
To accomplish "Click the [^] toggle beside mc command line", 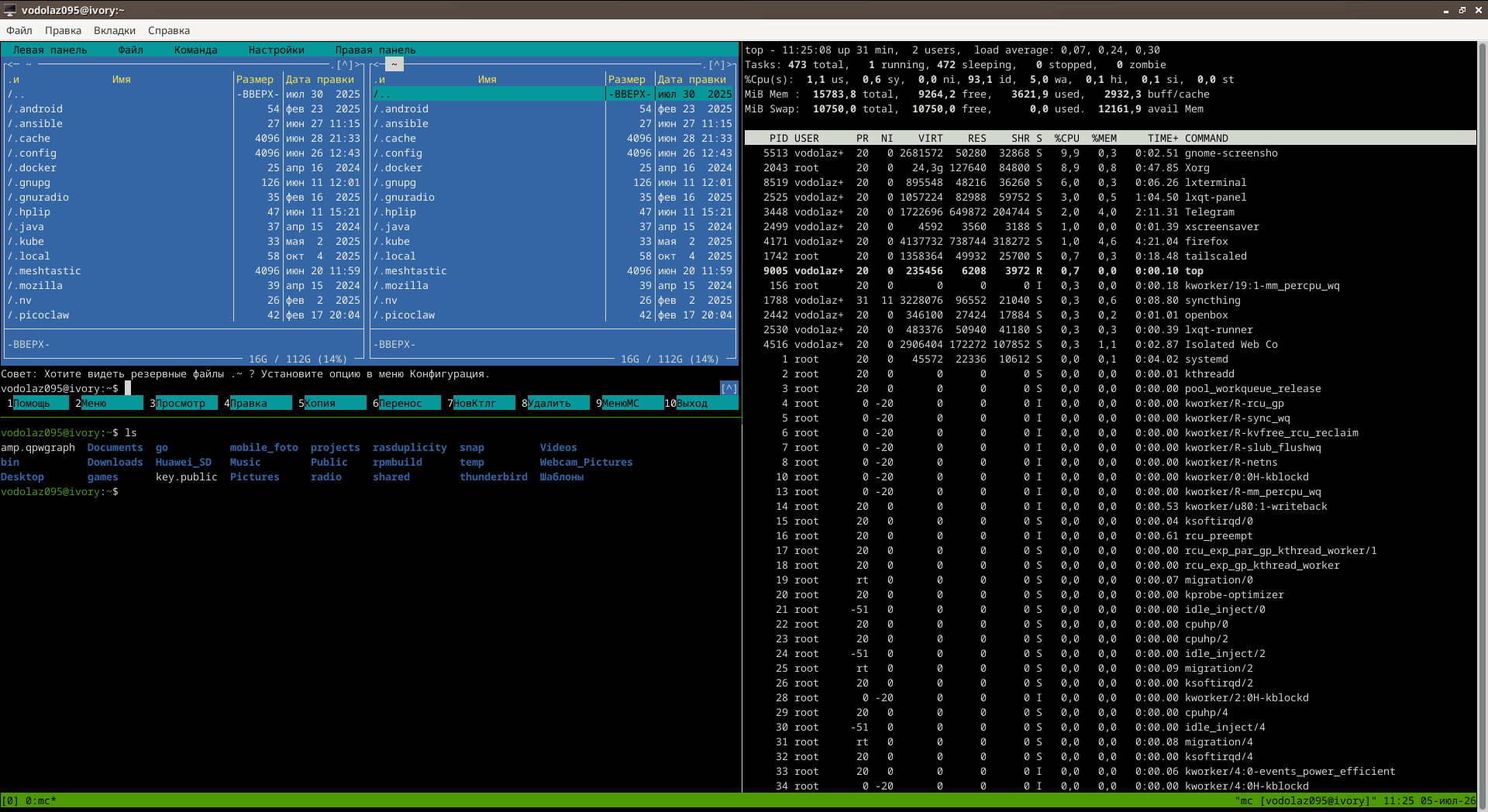I will coord(729,388).
